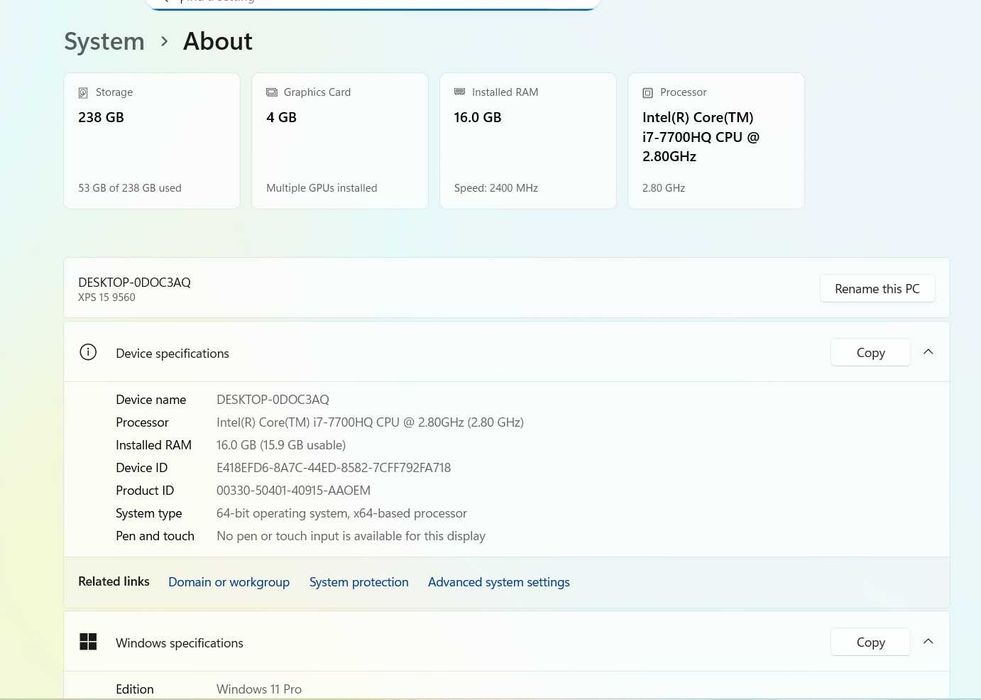Rename this PC
Viewport: 981px width, 700px height.
click(877, 288)
